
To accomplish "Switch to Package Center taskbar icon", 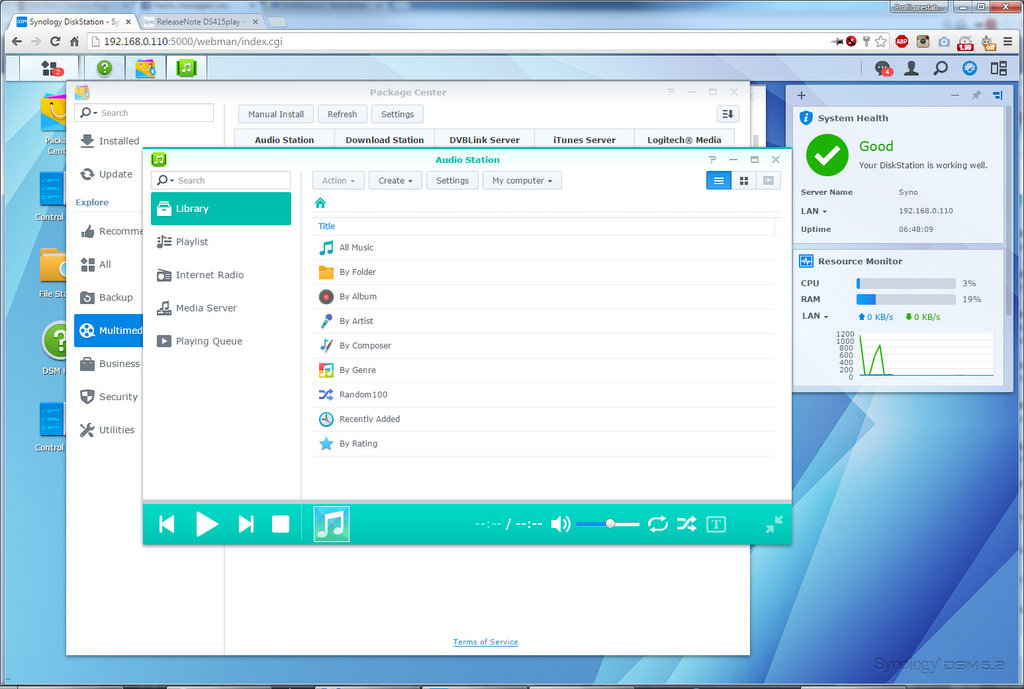I will click(x=145, y=68).
